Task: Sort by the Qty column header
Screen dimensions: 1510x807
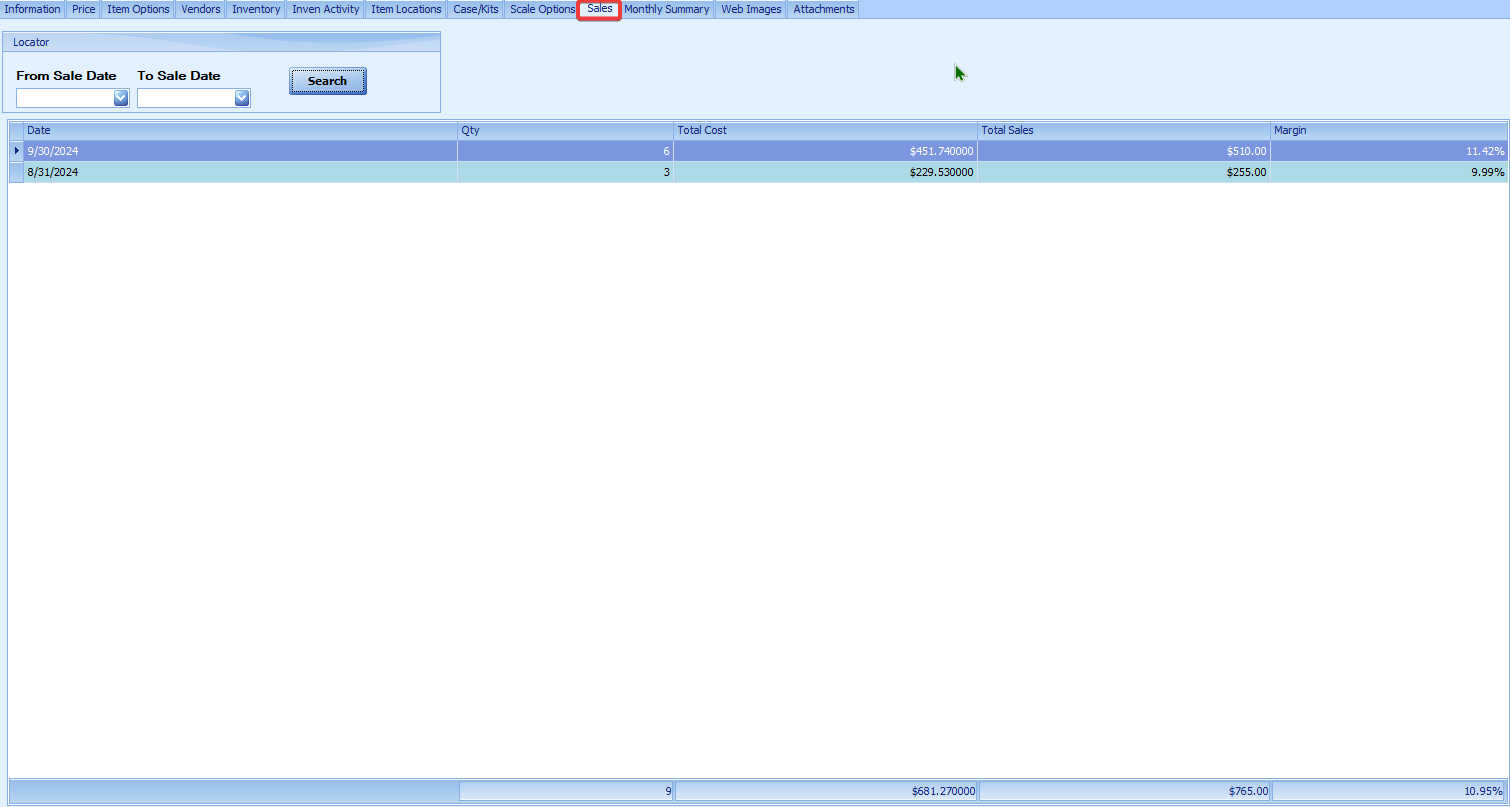Action: pos(565,130)
